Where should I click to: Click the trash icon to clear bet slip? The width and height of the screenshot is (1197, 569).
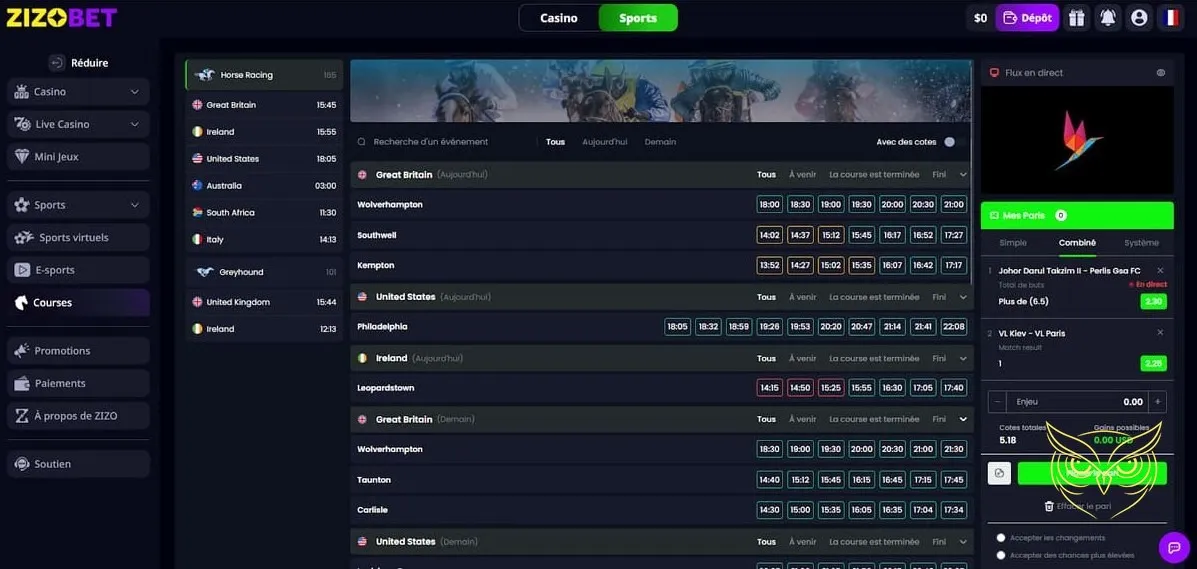point(1049,506)
